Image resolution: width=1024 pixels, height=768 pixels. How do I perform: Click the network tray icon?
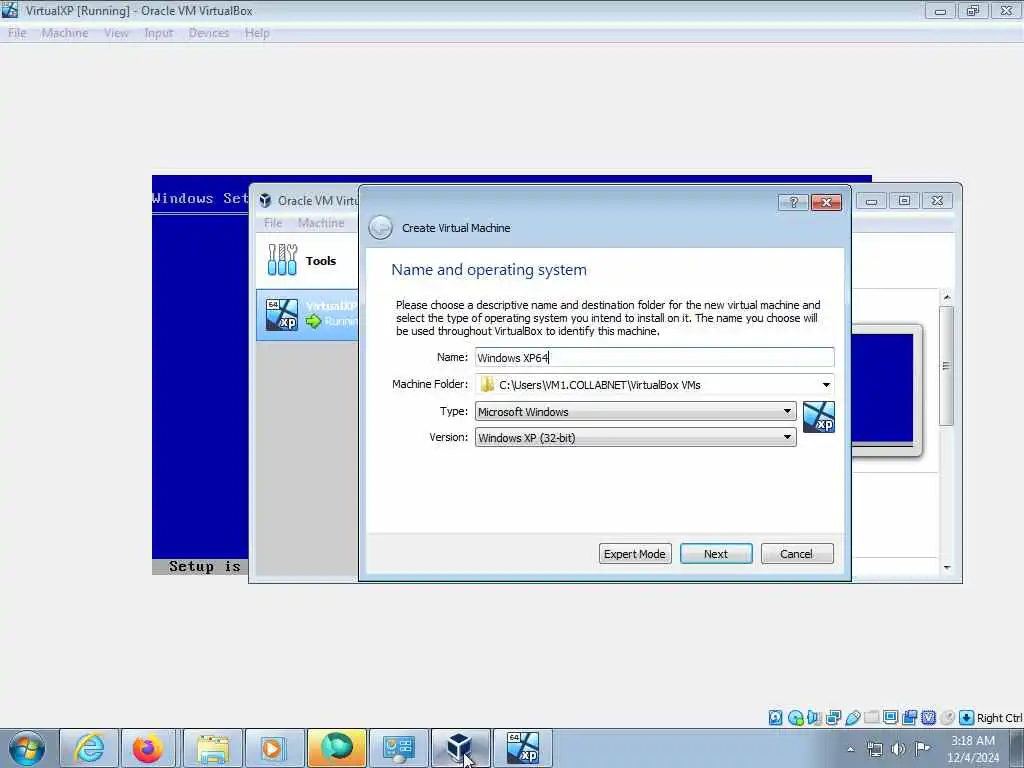(x=874, y=749)
